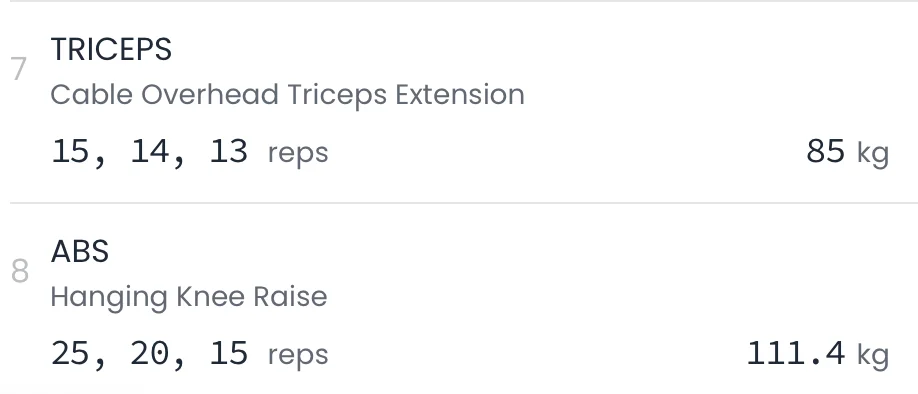Select Hanging Knee Raise exercise name
The width and height of the screenshot is (918, 394).
point(189,297)
